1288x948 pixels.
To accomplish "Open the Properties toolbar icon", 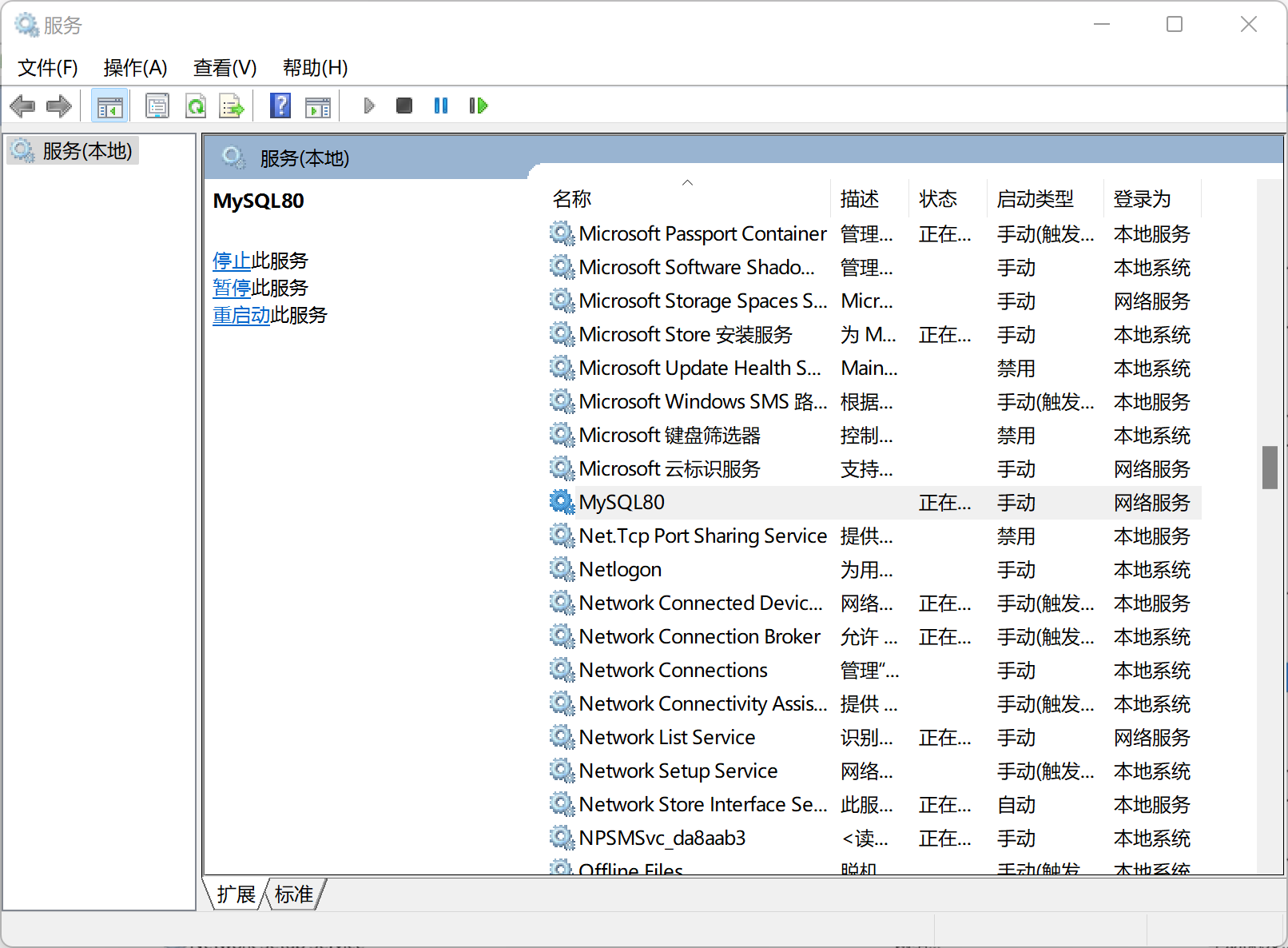I will tap(157, 106).
